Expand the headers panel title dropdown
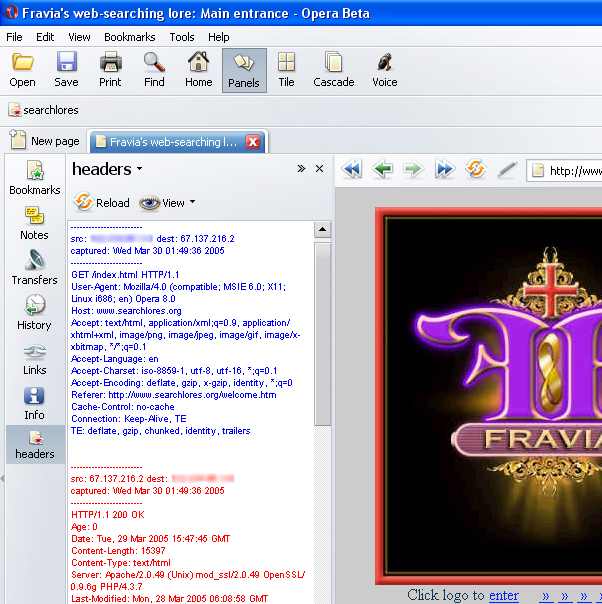The width and height of the screenshot is (602, 604). click(139, 169)
